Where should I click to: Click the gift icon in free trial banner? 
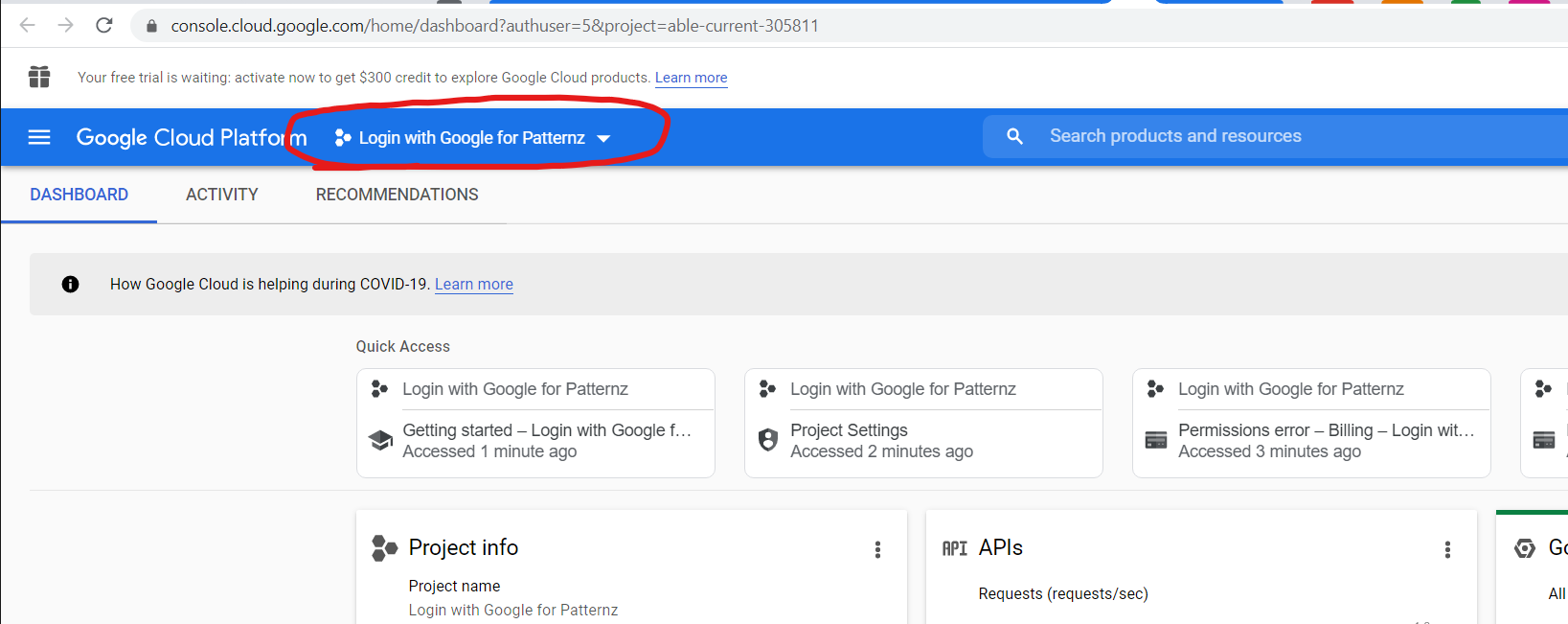39,77
